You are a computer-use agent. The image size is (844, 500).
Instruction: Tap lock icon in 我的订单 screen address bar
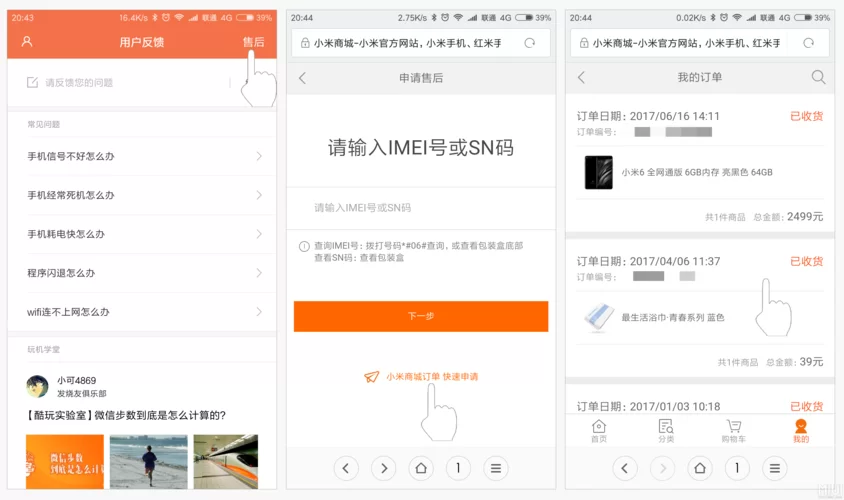point(583,43)
